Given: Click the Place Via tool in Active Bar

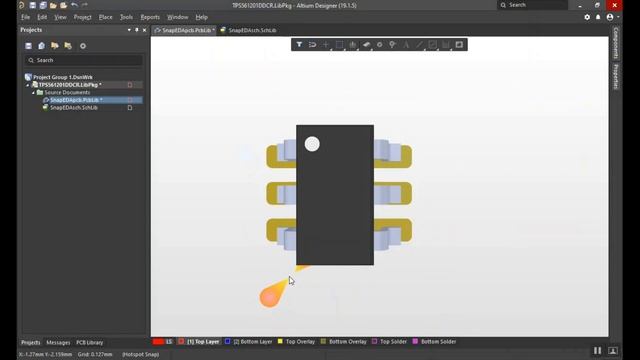Looking at the screenshot, I should pyautogui.click(x=393, y=44).
